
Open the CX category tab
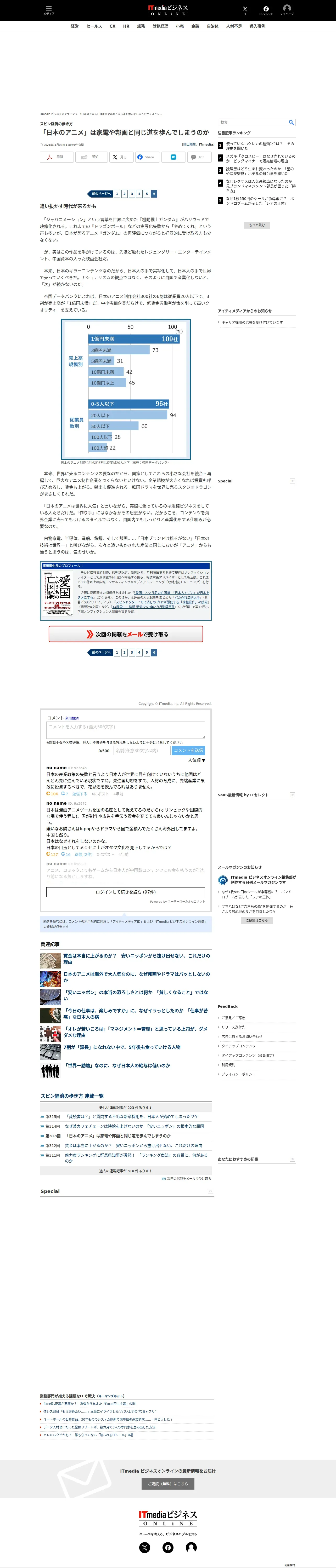(x=112, y=26)
